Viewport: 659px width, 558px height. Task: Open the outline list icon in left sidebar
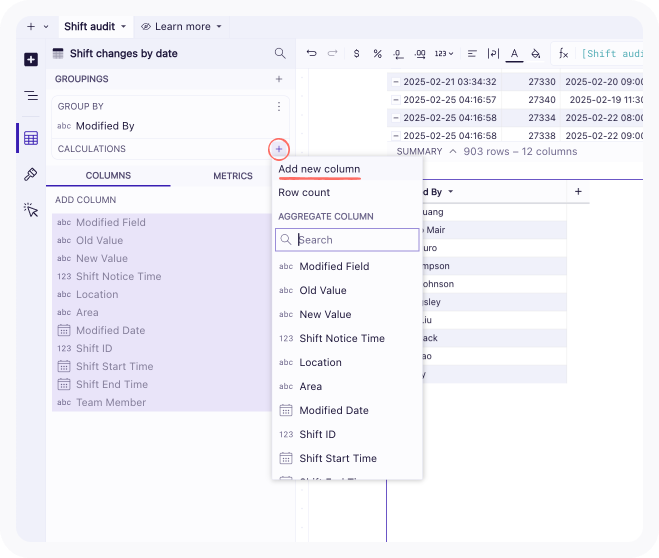pyautogui.click(x=31, y=95)
